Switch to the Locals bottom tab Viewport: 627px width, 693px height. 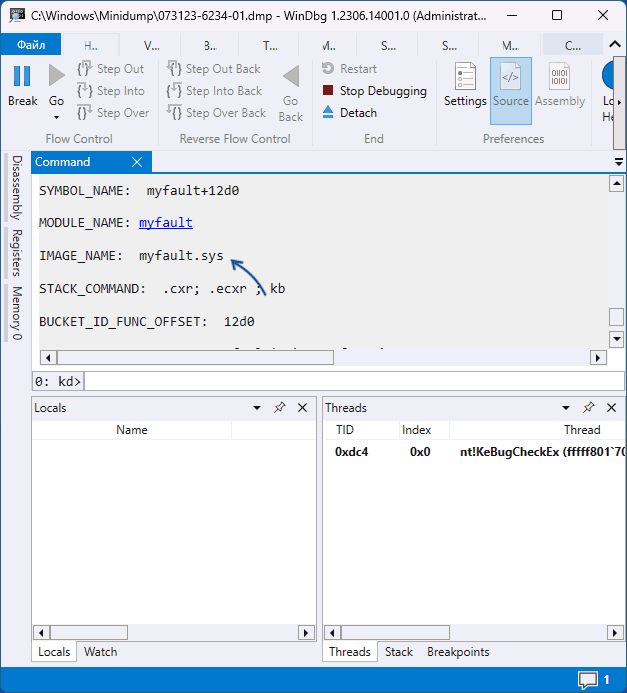(54, 652)
